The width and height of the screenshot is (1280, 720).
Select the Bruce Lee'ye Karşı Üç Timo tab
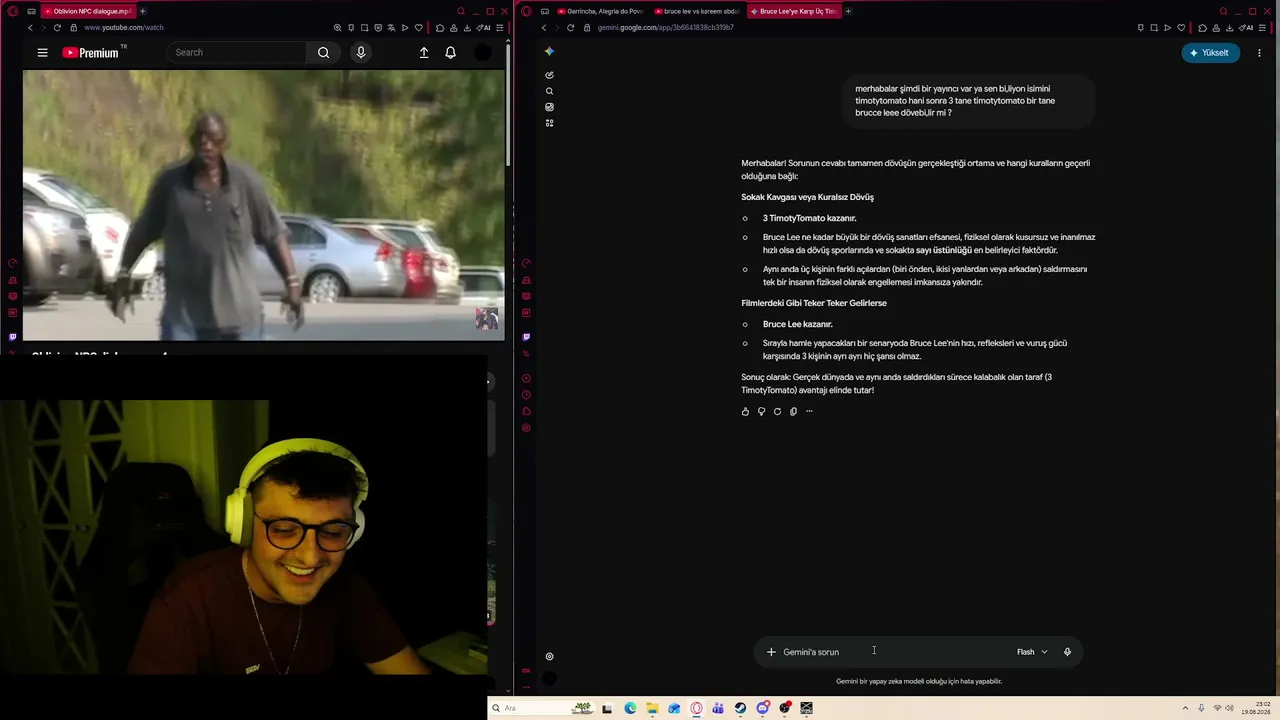793,11
